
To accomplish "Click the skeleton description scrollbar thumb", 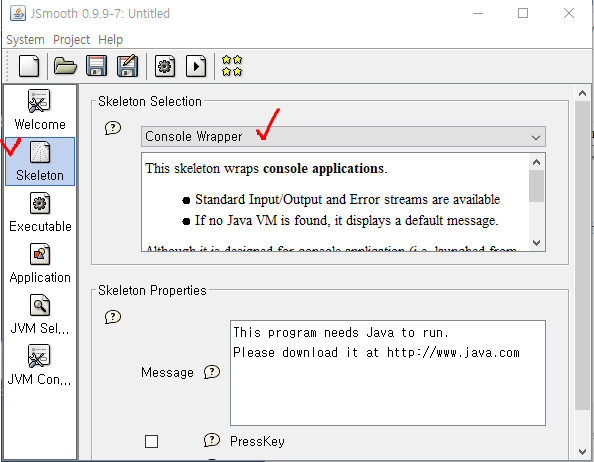I will pos(536,186).
